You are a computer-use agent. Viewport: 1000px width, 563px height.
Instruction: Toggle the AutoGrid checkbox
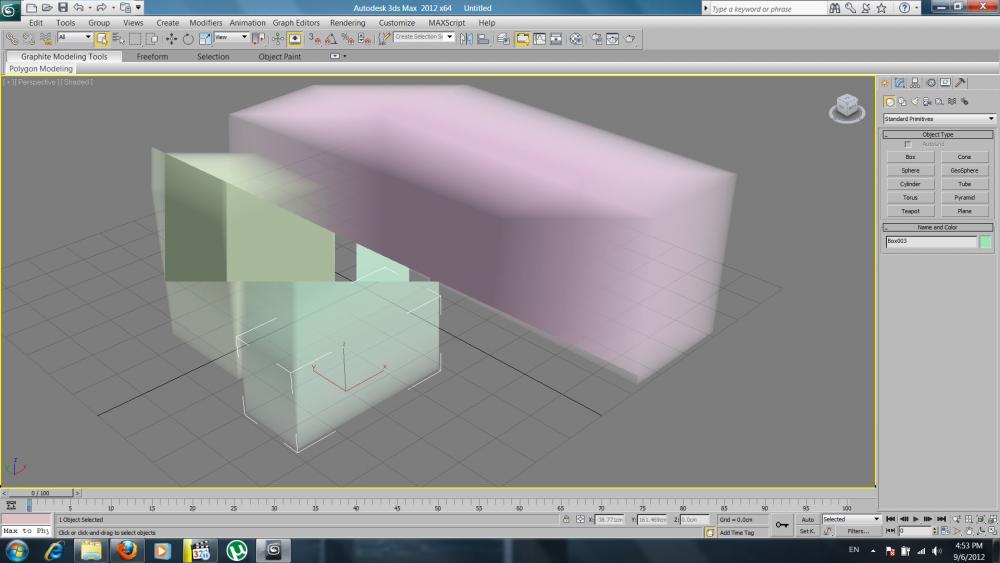click(908, 144)
